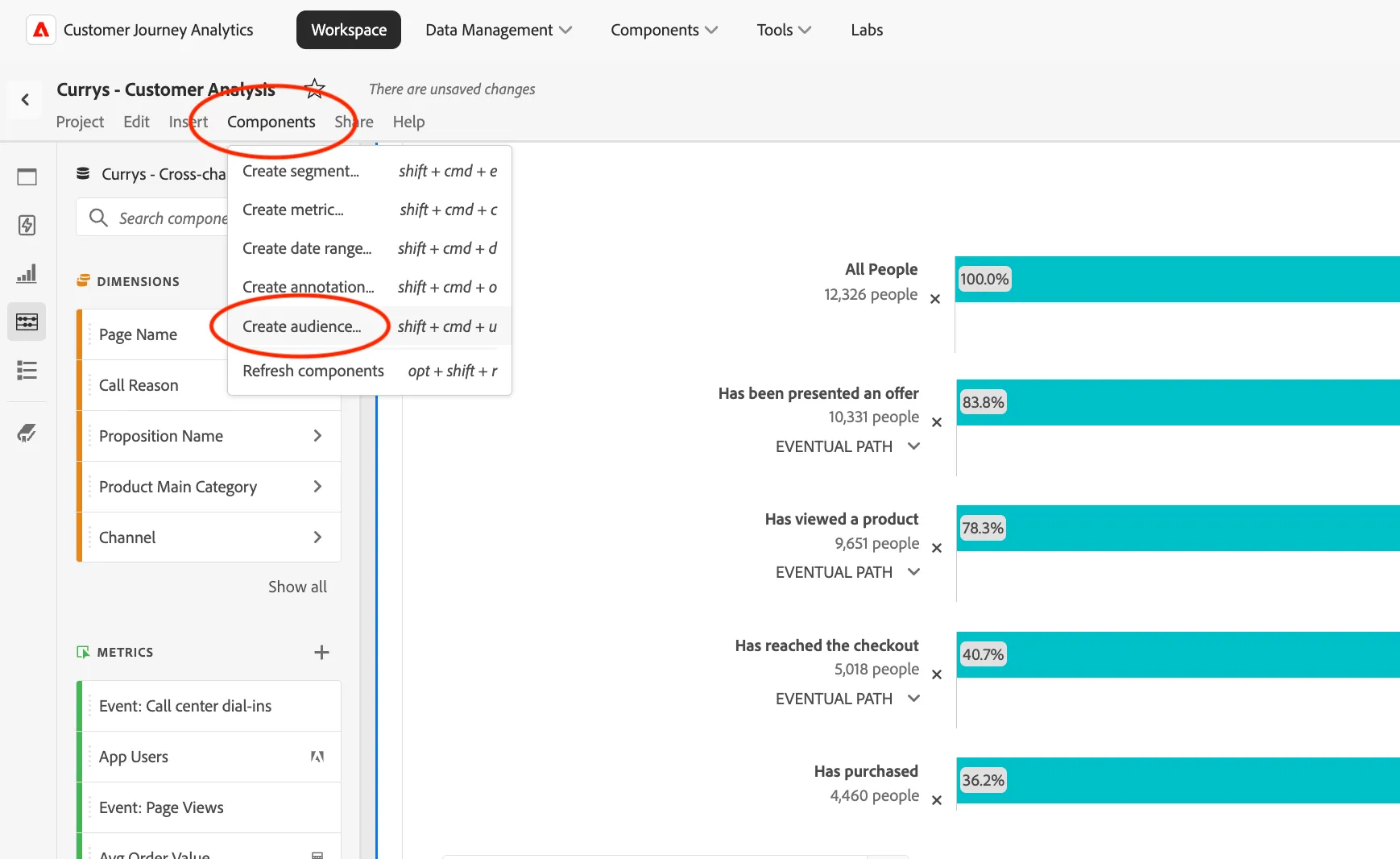Open the Quick insights lightning icon

(27, 225)
